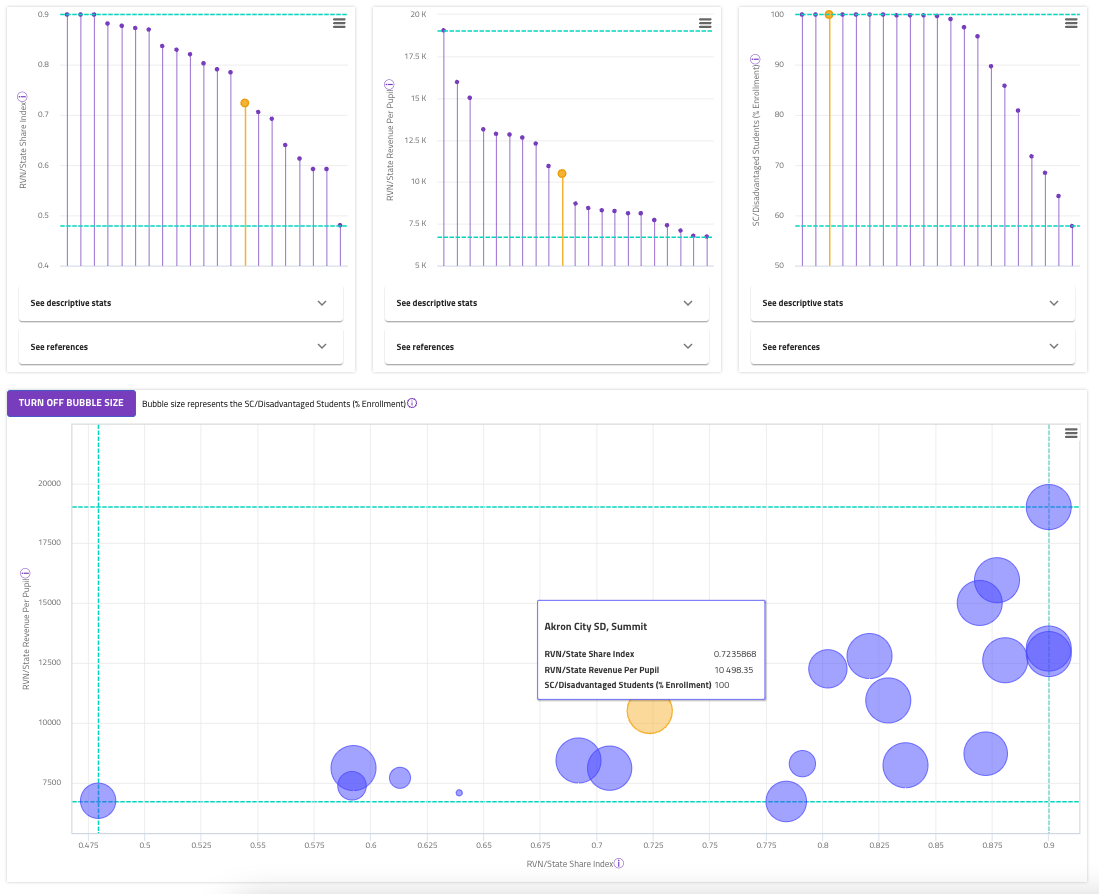Open hamburger menu on Revenue Per Pupil chart
The width and height of the screenshot is (1099, 894).
(705, 23)
